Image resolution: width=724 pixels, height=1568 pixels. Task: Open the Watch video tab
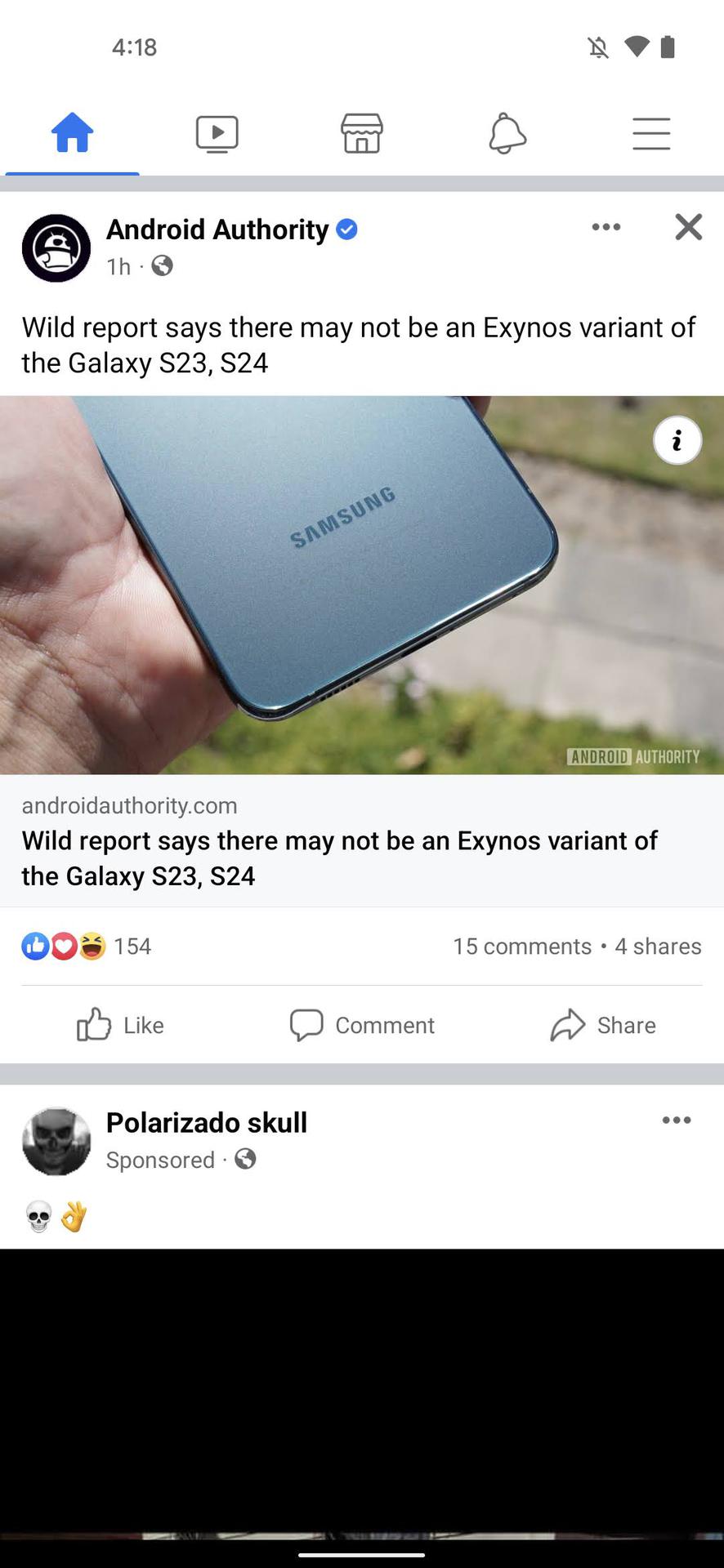coord(217,133)
